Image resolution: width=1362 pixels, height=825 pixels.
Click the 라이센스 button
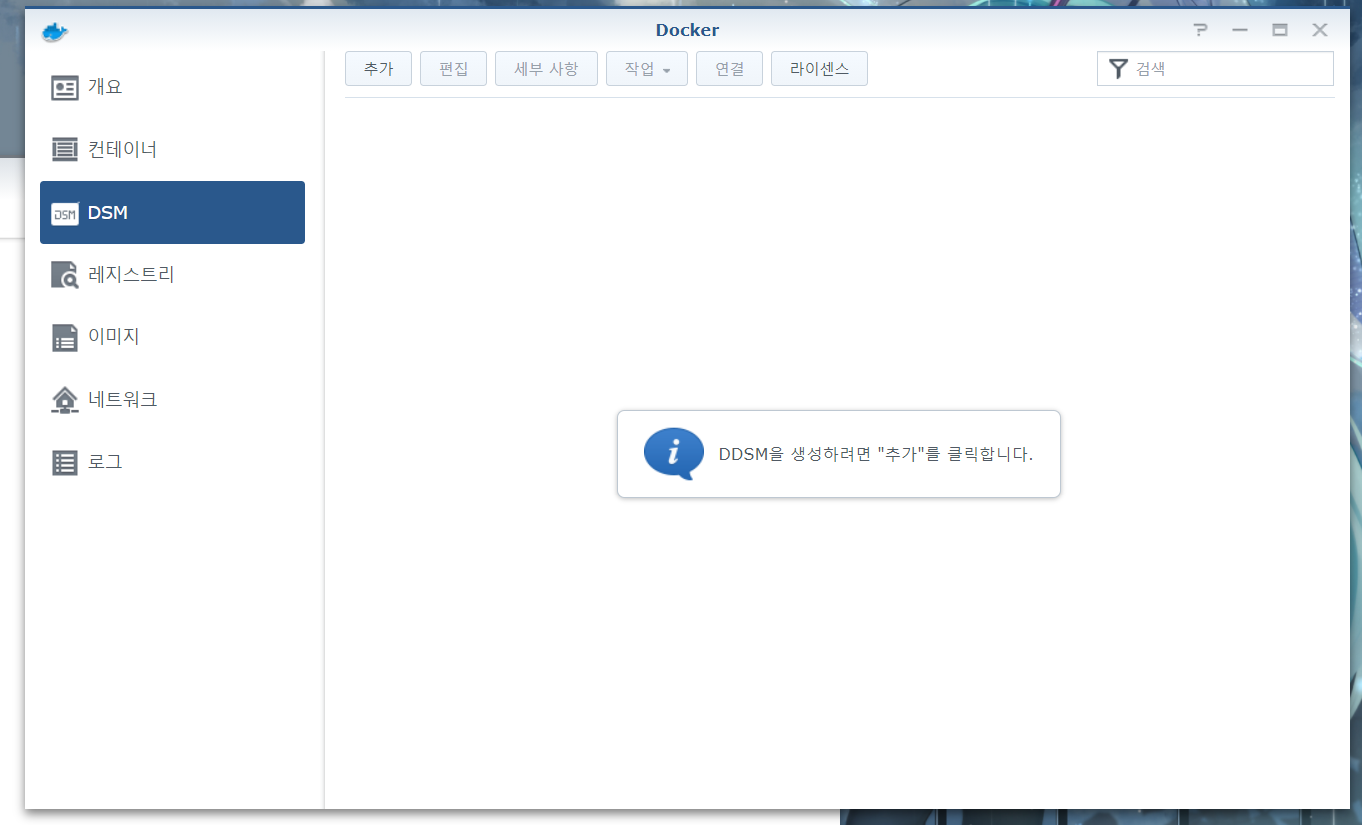(x=819, y=69)
